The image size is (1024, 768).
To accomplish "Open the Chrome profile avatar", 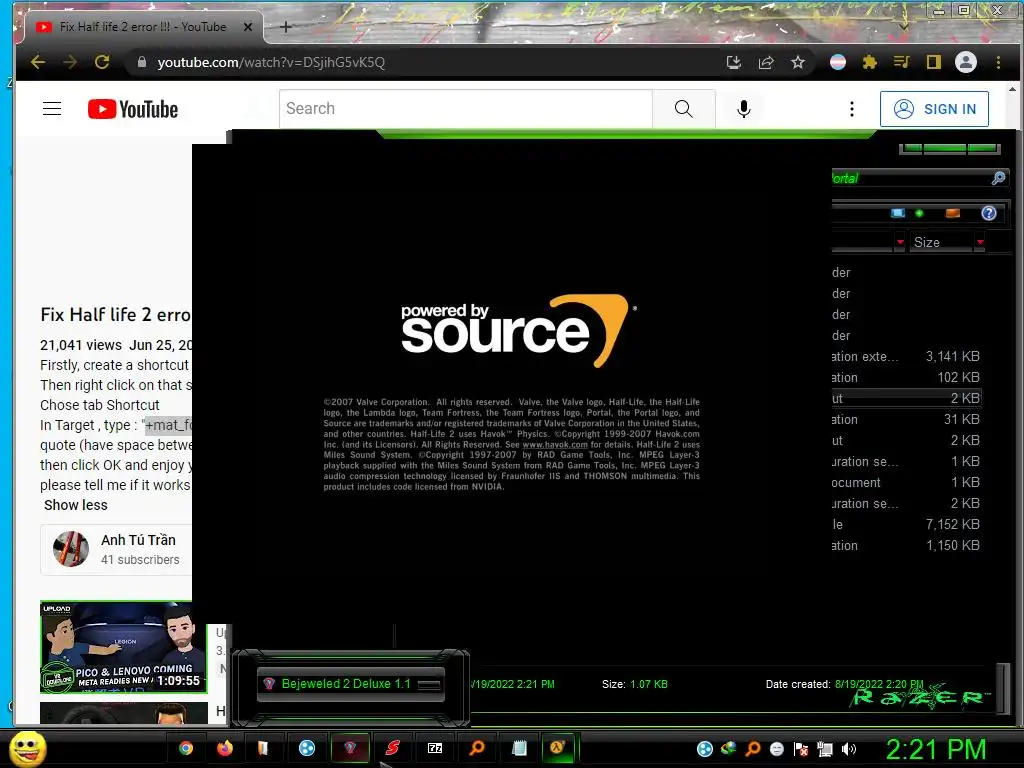I will pyautogui.click(x=966, y=63).
